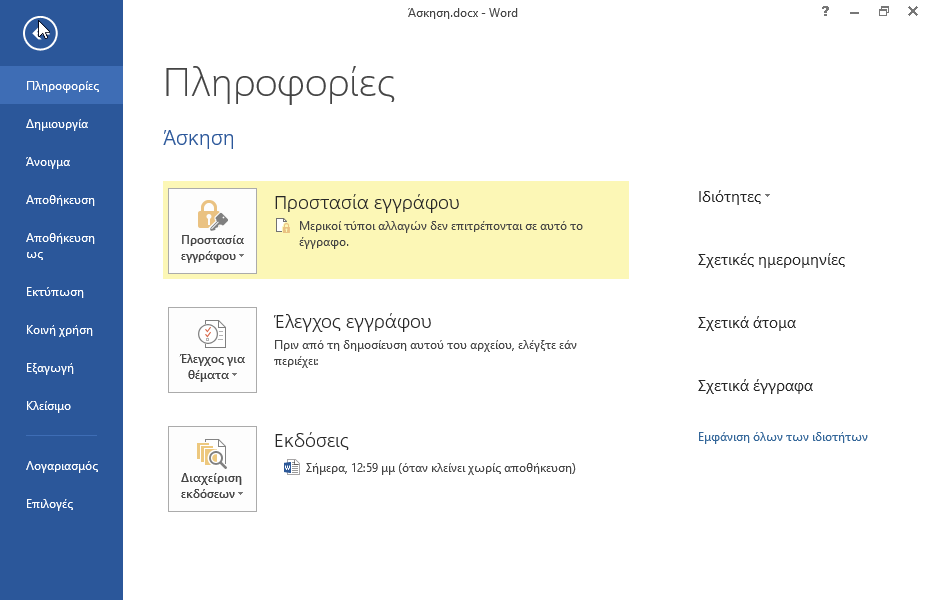This screenshot has height=600, width=928.
Task: Select the Πληροφορίες tab
Action: click(x=62, y=86)
